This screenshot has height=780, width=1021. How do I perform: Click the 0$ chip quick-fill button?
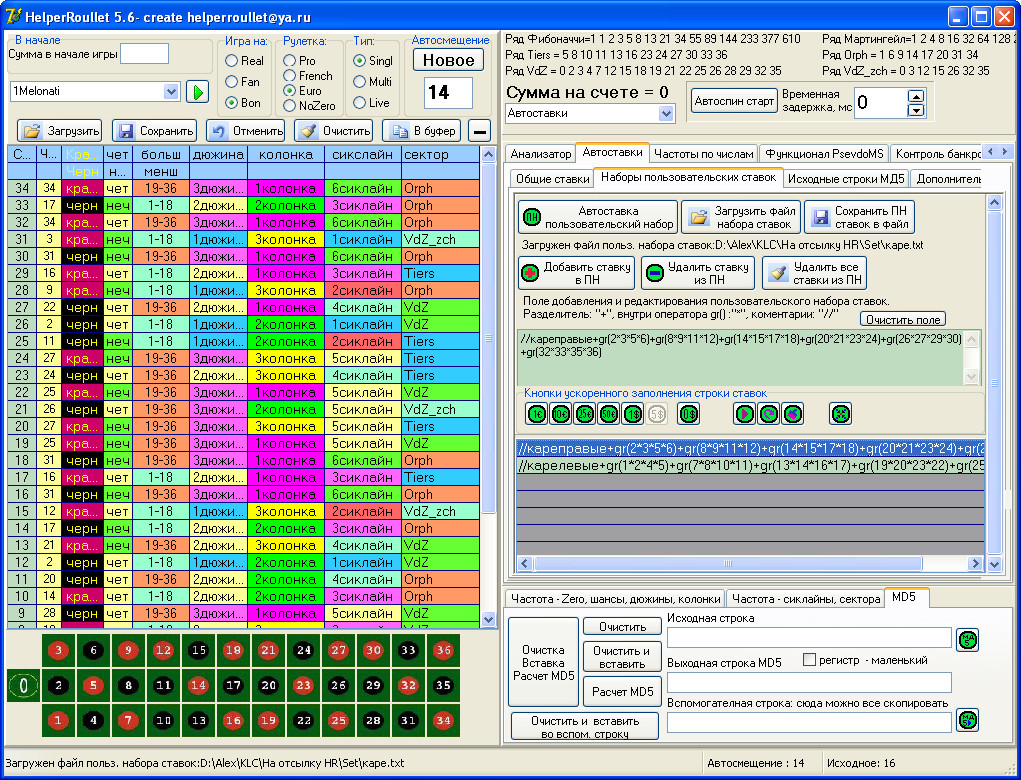pos(688,413)
